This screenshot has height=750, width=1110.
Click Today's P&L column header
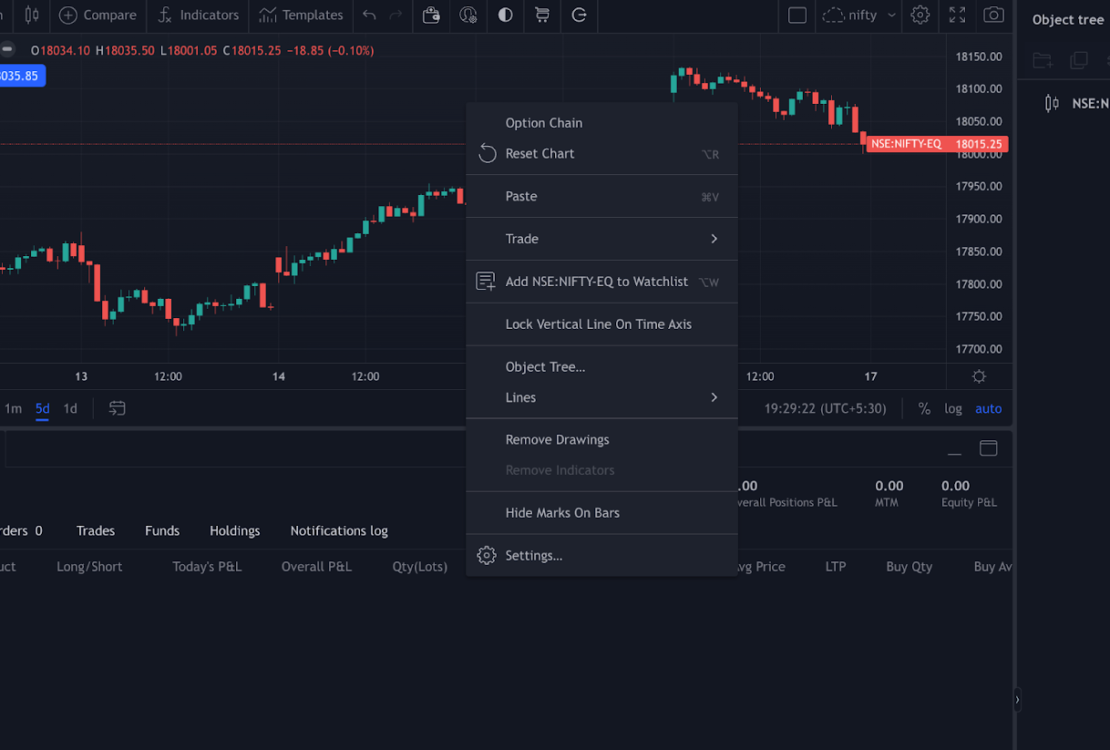pos(207,567)
